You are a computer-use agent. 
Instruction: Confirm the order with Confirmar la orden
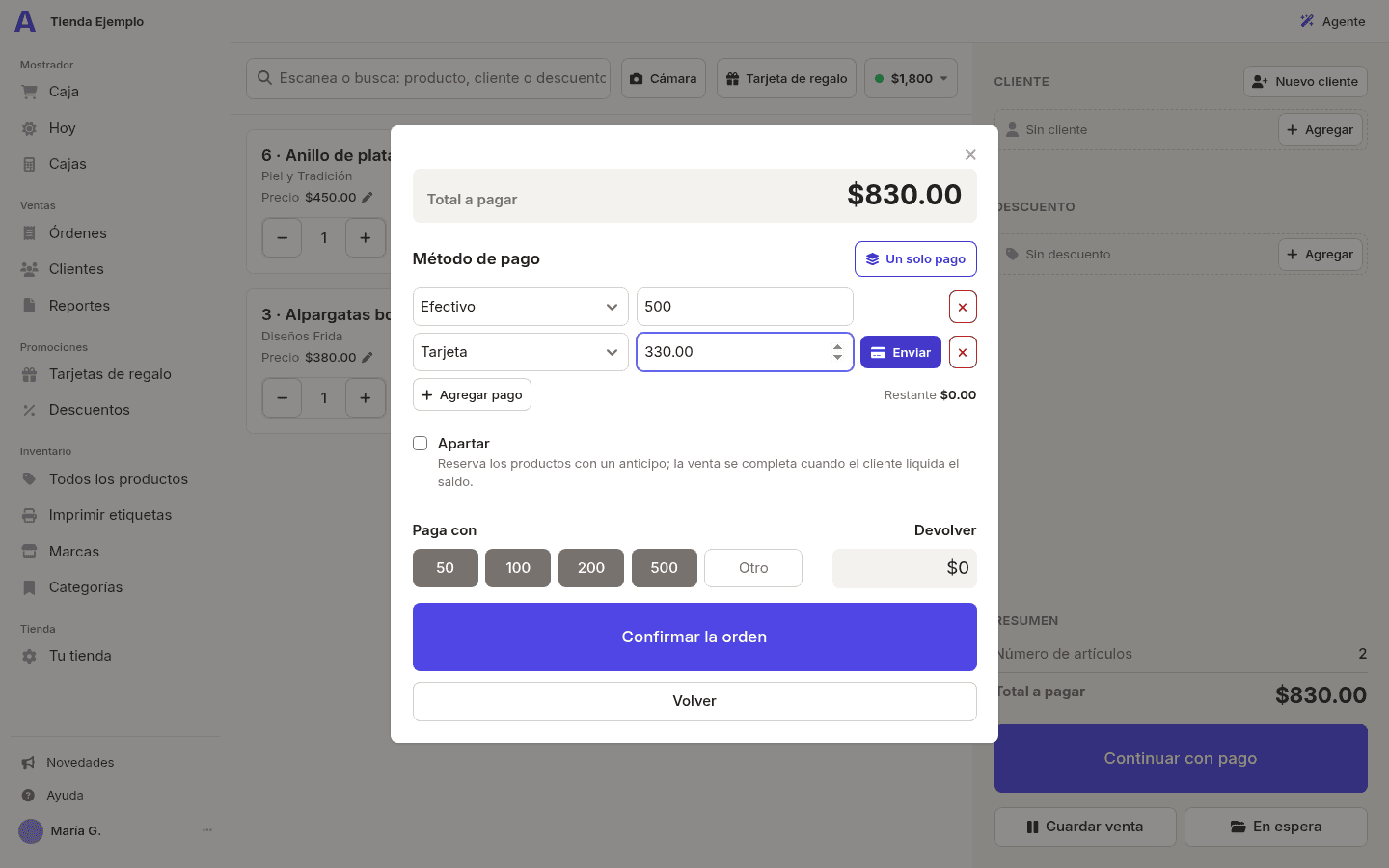pos(694,637)
